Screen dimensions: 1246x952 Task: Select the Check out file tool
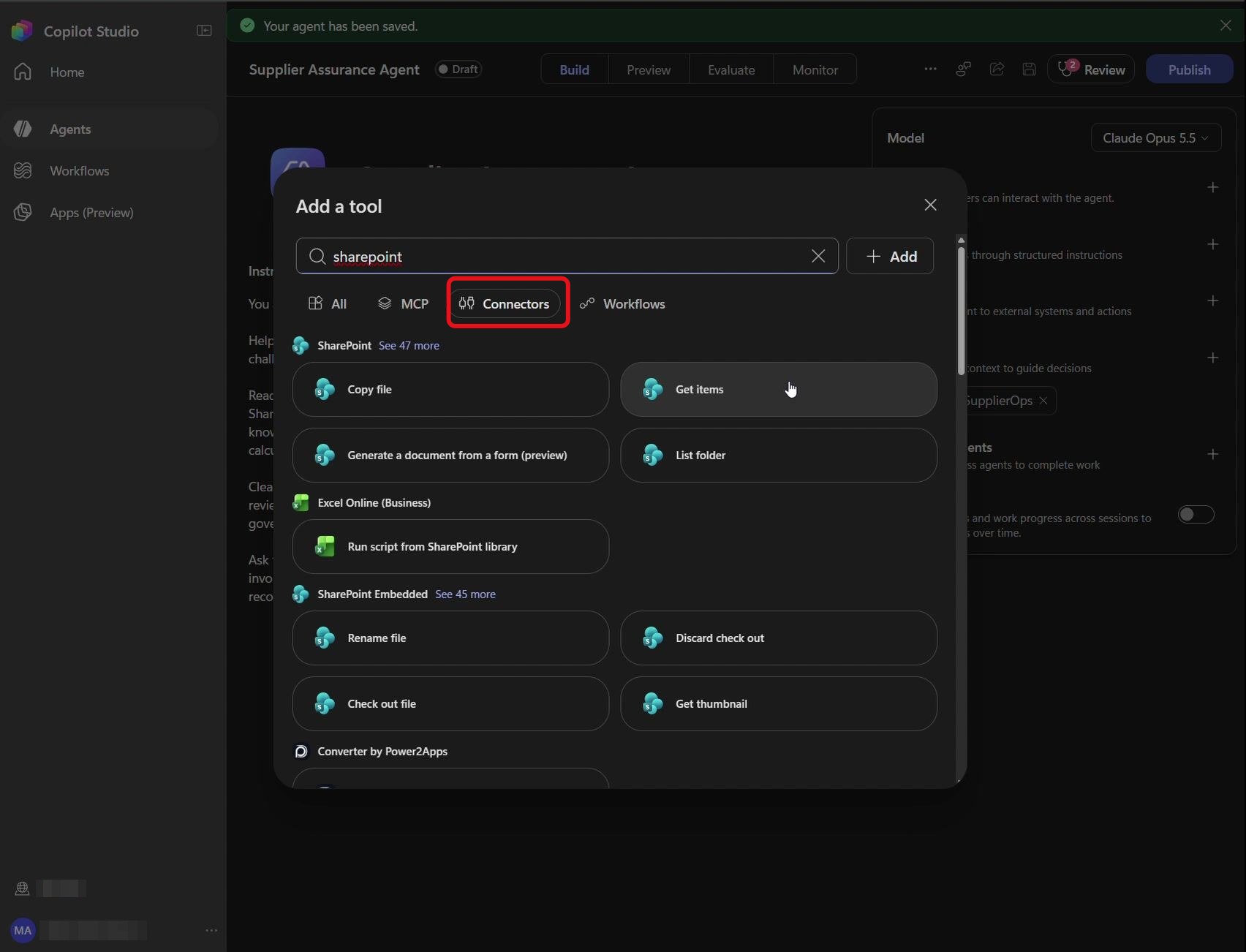450,704
